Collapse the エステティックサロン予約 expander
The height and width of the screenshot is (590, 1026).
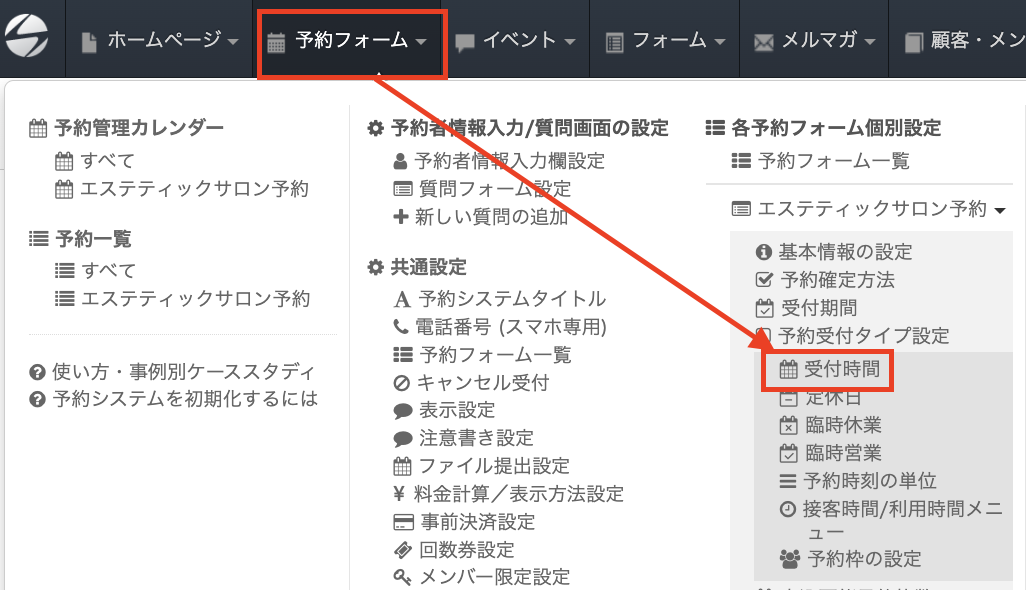(868, 209)
